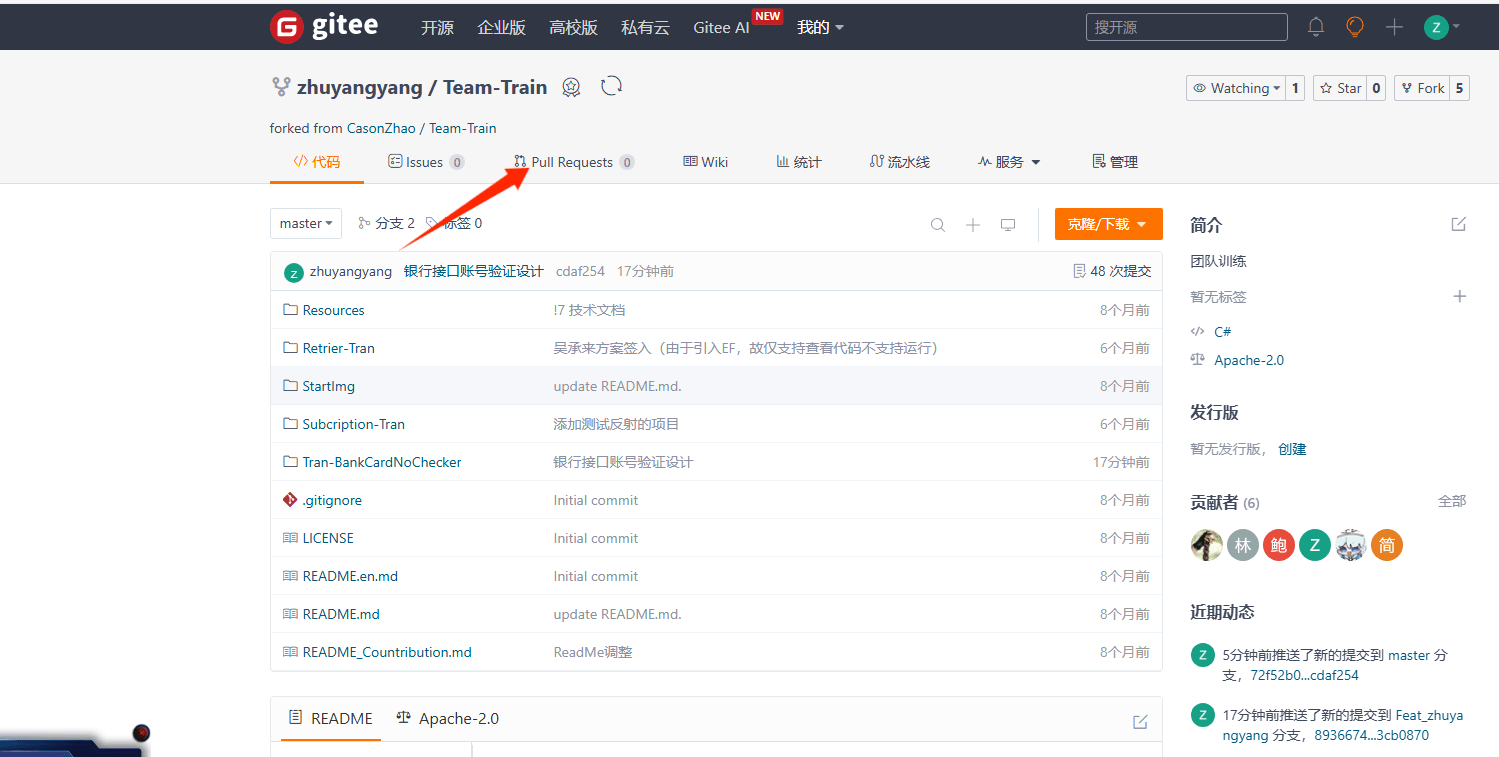
Task: Click the lightbulb suggestion icon
Action: pyautogui.click(x=1354, y=27)
